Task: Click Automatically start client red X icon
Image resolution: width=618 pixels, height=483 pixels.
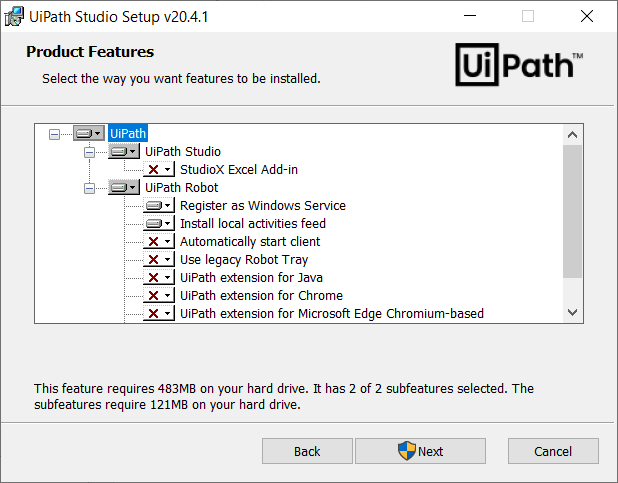Action: click(158, 241)
